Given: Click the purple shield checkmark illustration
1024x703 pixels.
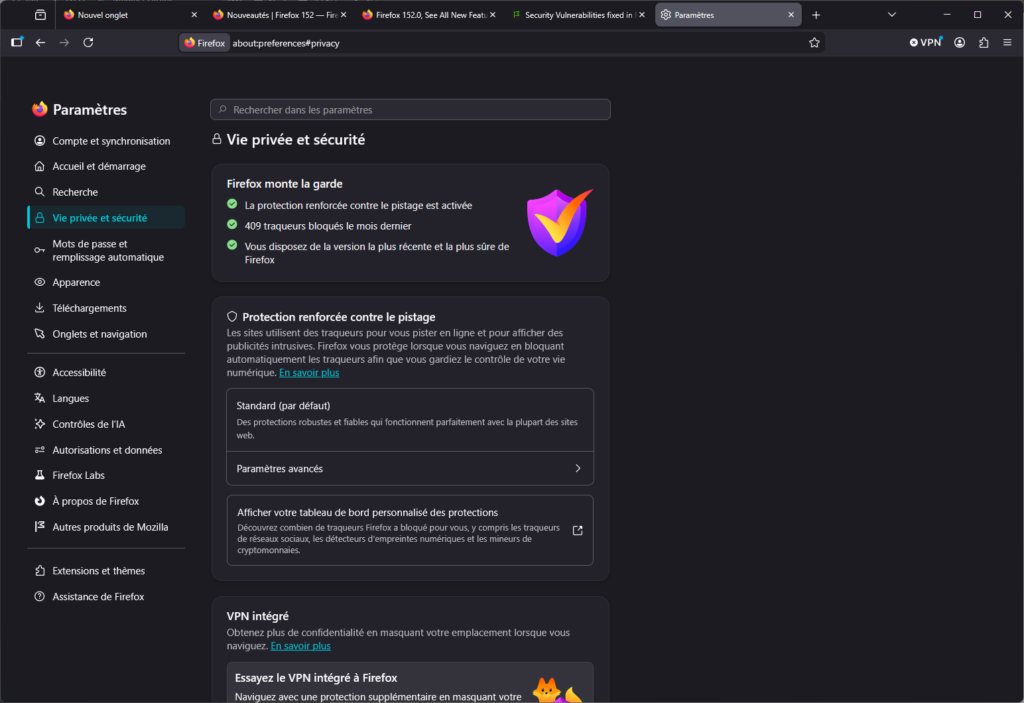Looking at the screenshot, I should 559,223.
